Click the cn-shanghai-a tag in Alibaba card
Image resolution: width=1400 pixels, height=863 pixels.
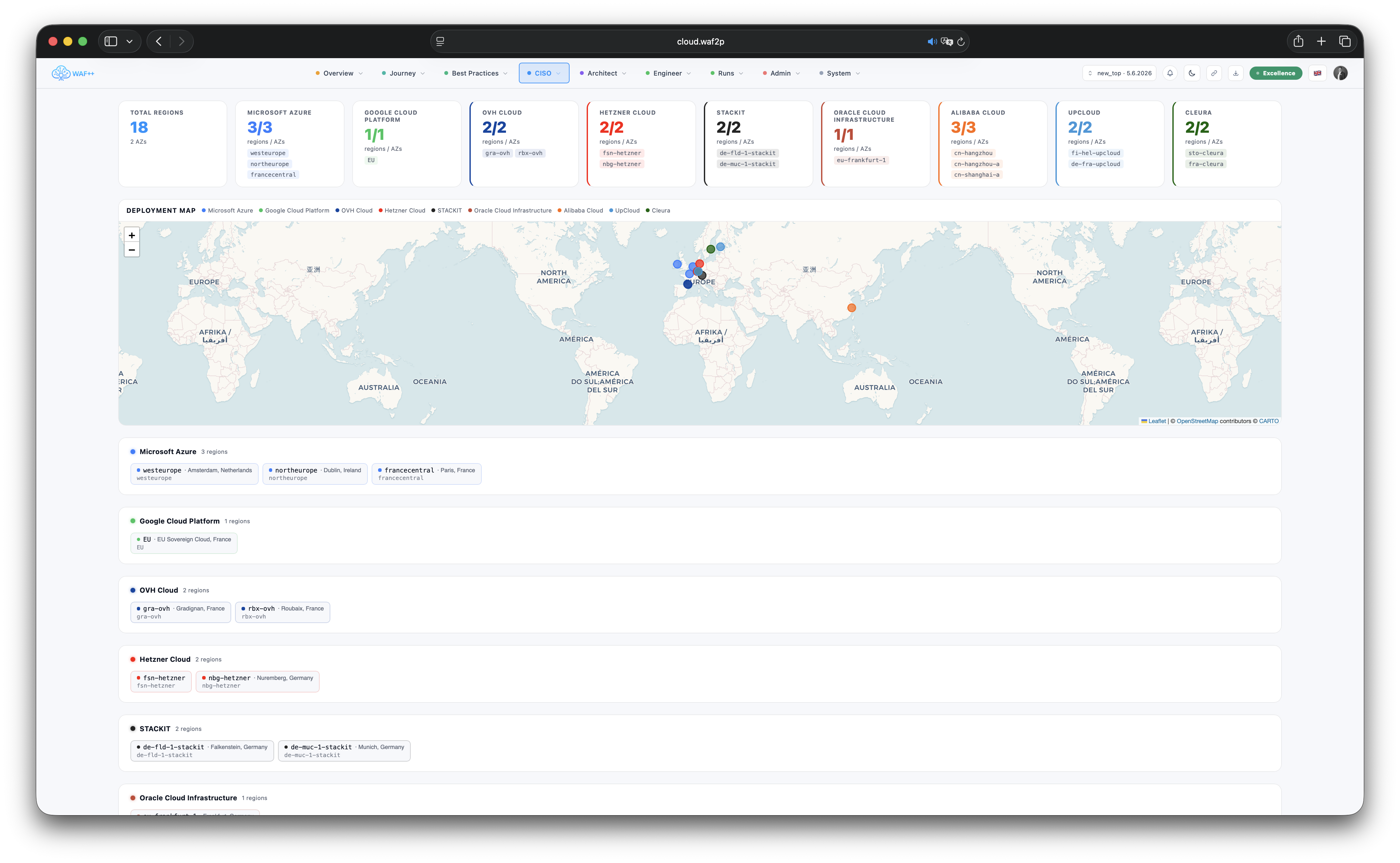point(976,175)
